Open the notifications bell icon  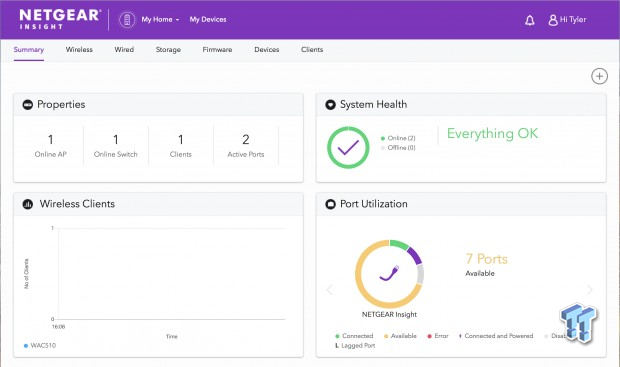[x=529, y=20]
